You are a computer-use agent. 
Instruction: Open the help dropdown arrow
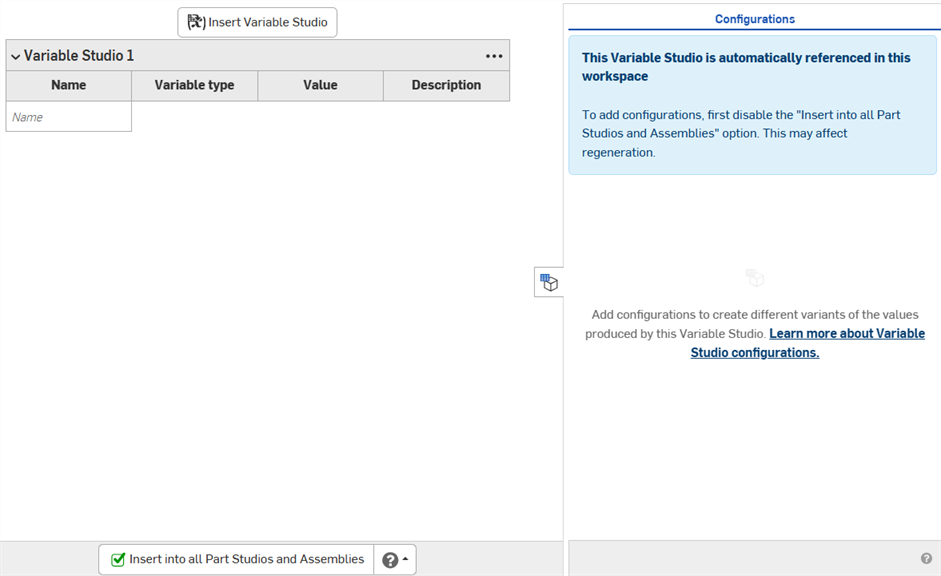point(405,560)
